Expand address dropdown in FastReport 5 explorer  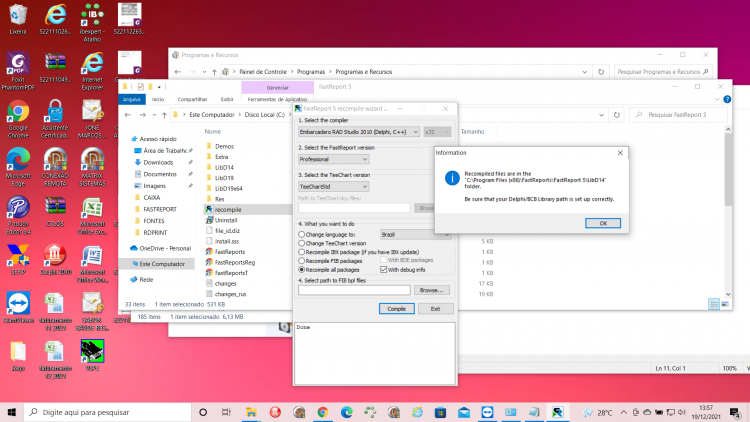coord(601,115)
